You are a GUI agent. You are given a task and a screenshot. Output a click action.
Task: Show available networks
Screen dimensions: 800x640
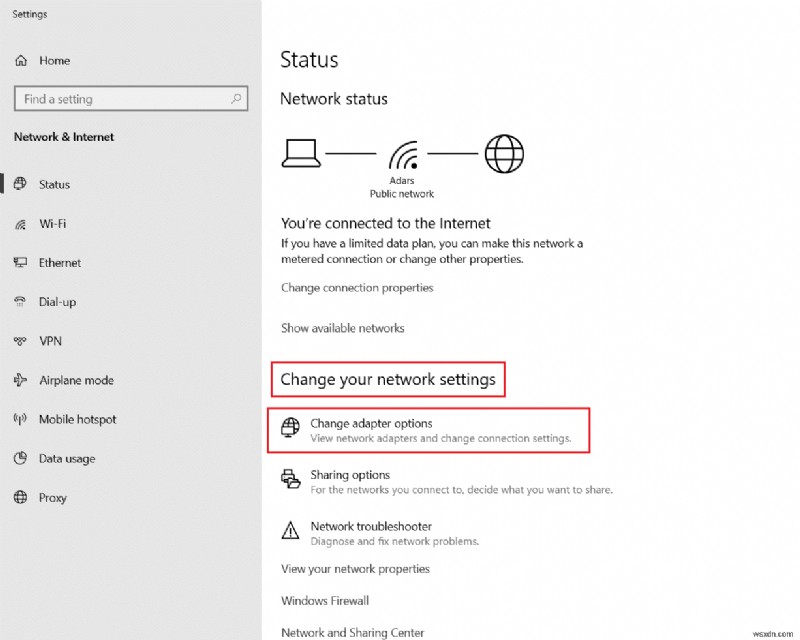342,327
